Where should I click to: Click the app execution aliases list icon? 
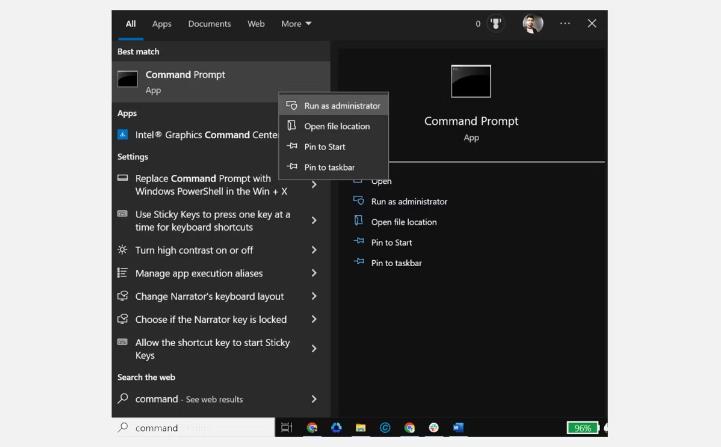[x=122, y=273]
